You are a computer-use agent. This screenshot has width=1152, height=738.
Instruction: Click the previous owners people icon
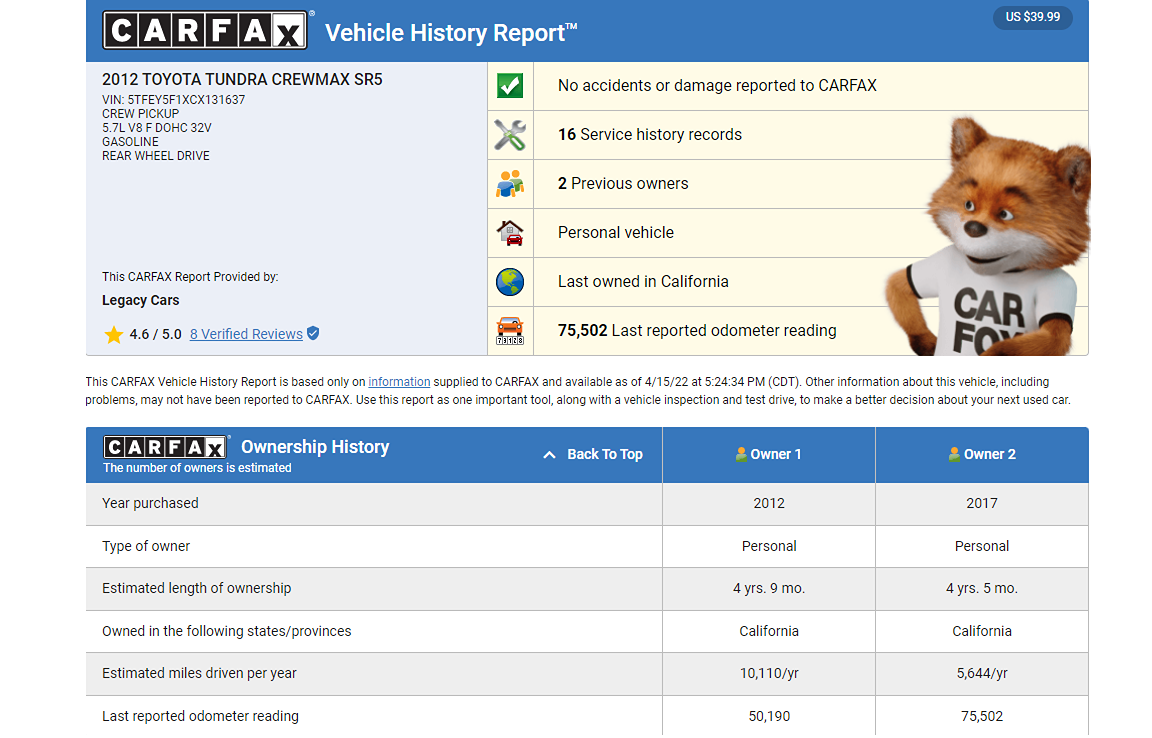pos(510,184)
